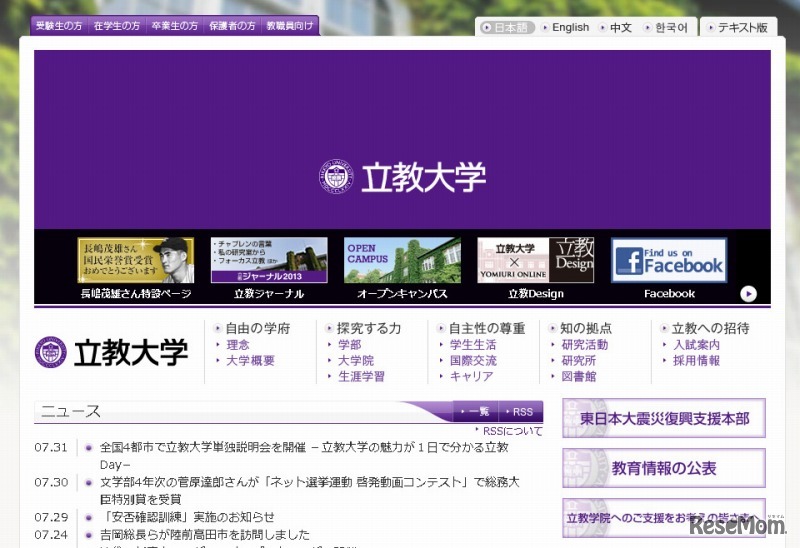
Task: Click the 教育情報の公表 banner
Action: coord(664,468)
